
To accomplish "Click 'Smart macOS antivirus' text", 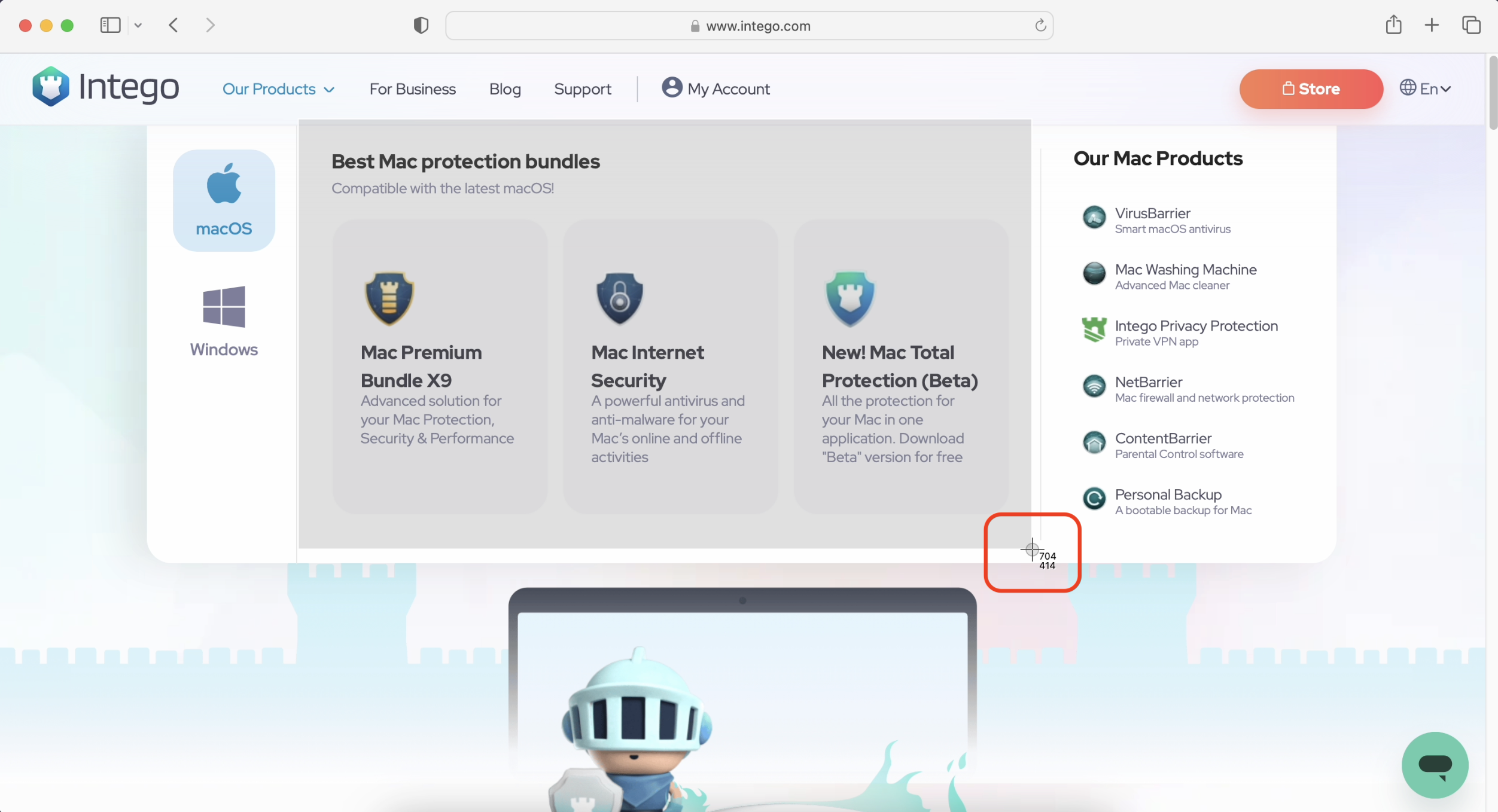I will (1172, 229).
